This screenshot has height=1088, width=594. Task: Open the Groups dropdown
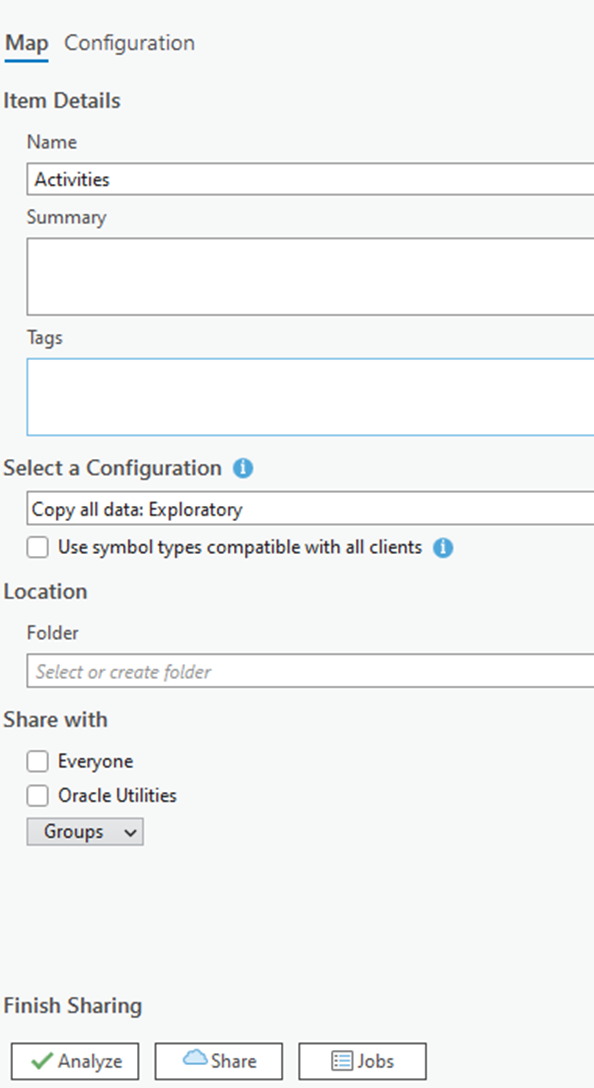coord(85,831)
